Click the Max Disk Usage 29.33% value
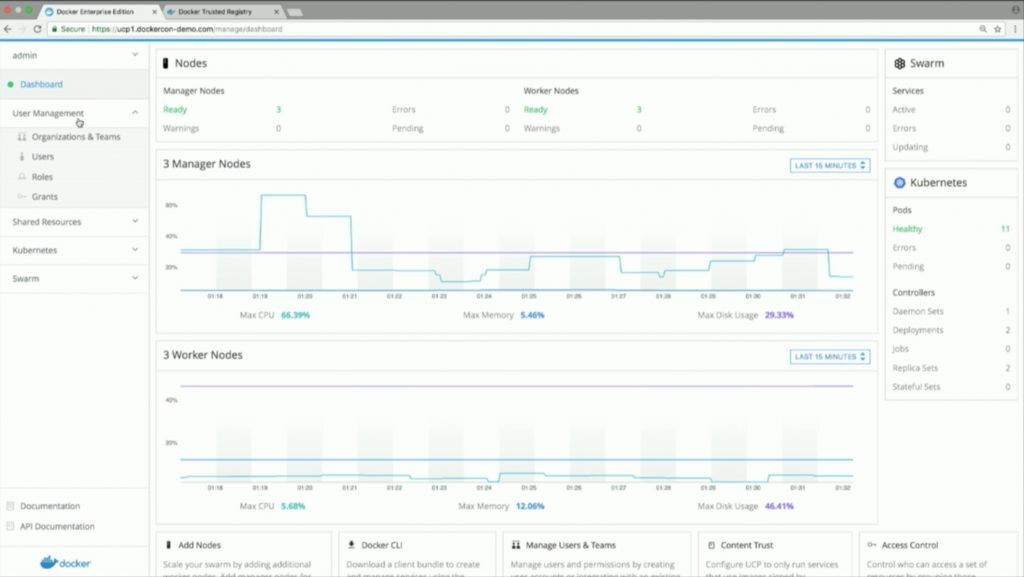The height and width of the screenshot is (577, 1024). coord(779,315)
